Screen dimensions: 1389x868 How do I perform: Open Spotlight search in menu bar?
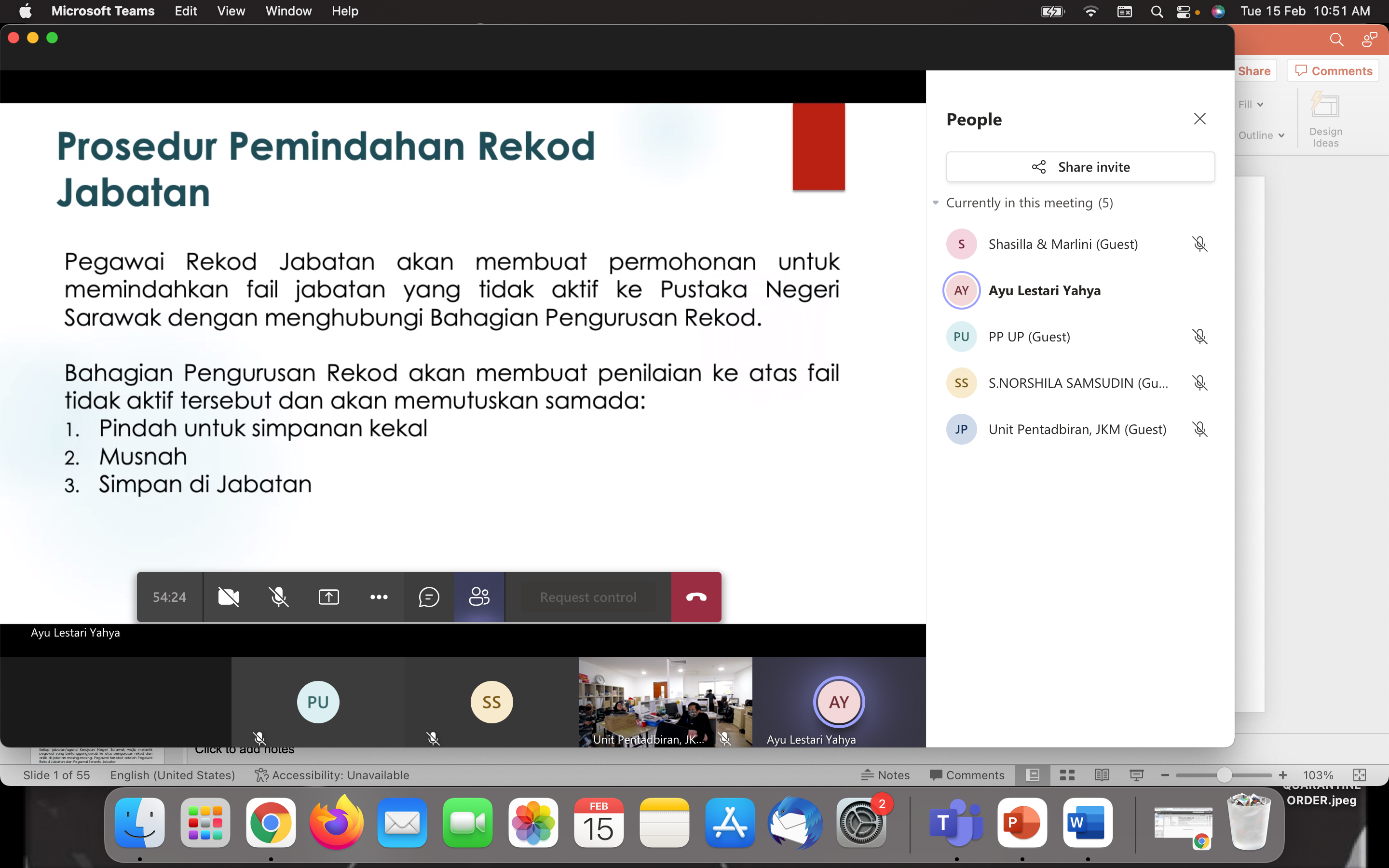coord(1157,11)
